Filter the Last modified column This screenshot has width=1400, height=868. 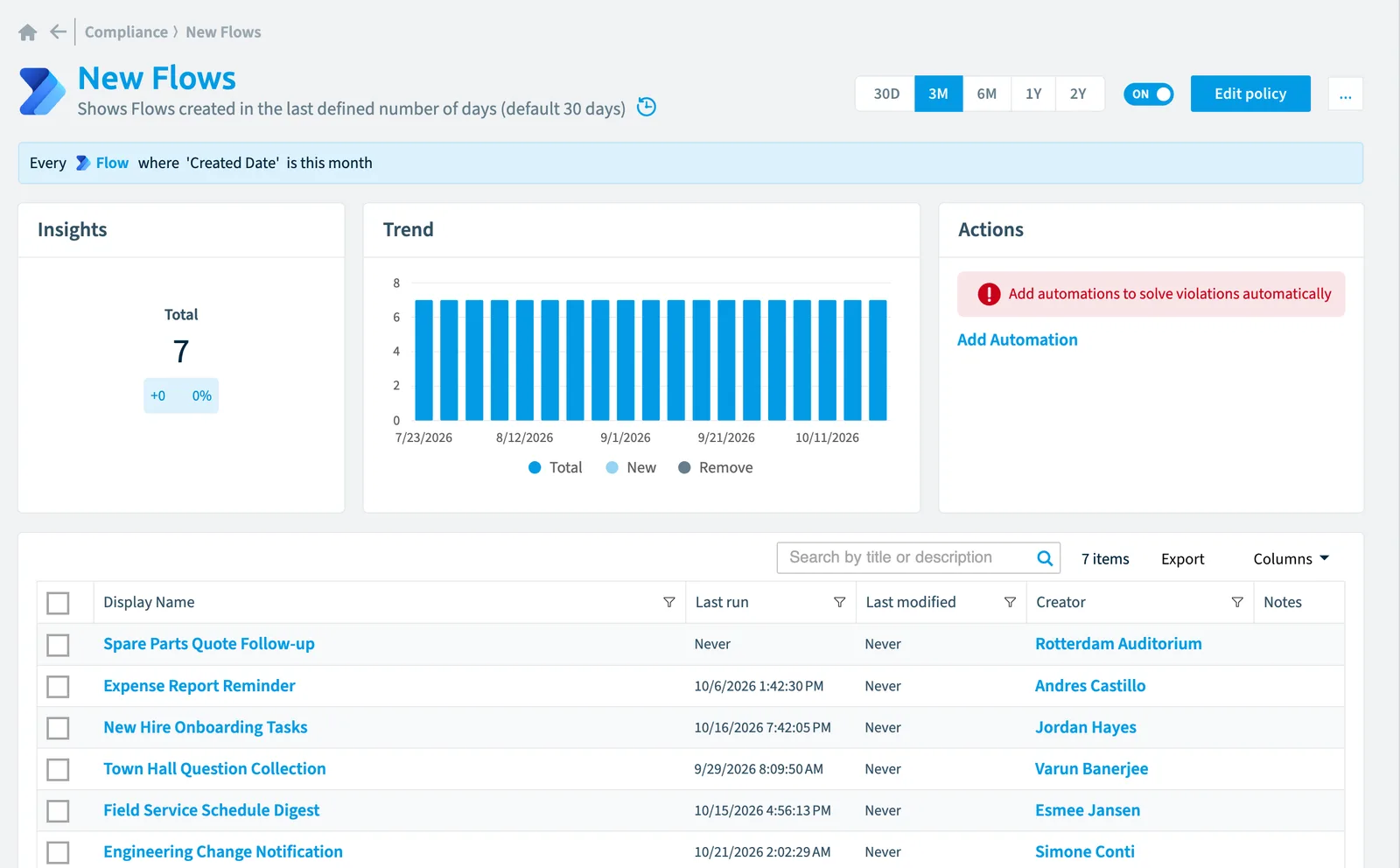1011,602
